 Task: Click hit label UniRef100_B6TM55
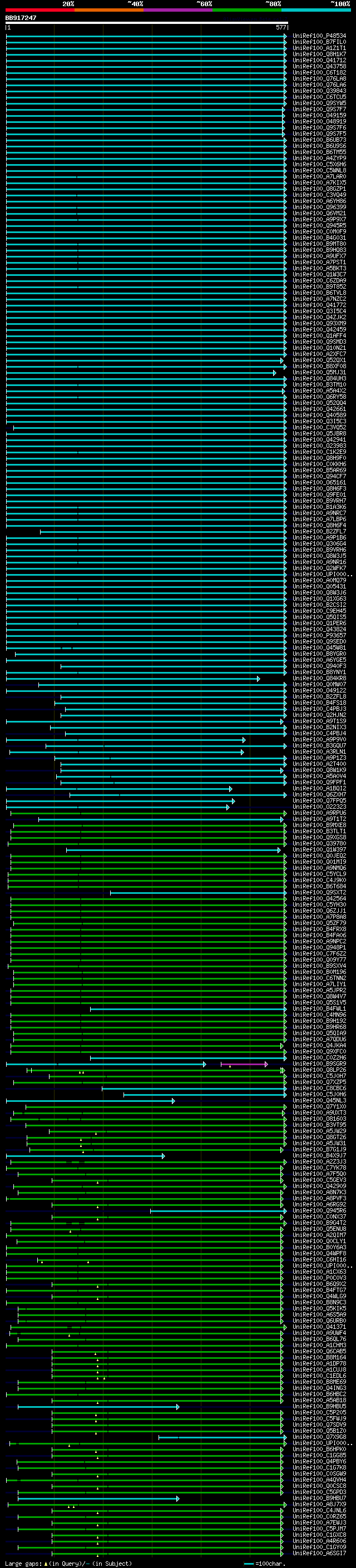319,152
